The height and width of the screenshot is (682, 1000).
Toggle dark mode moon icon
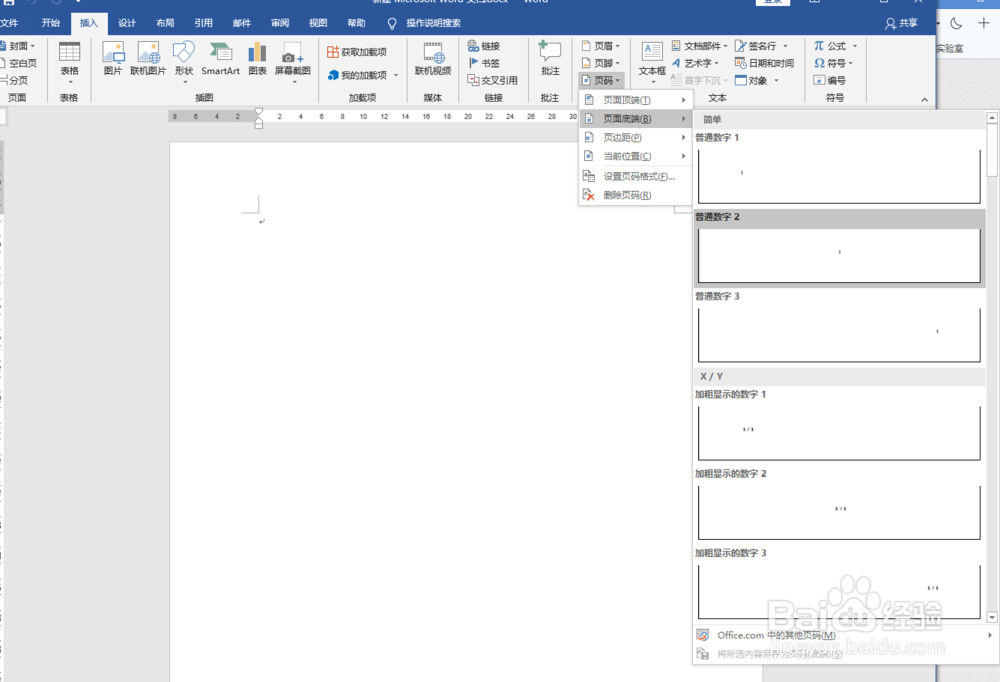click(x=955, y=24)
